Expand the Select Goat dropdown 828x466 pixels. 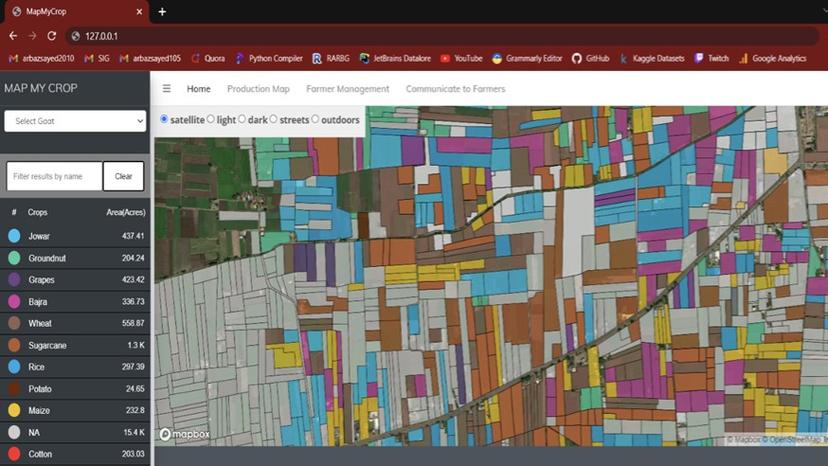(76, 121)
